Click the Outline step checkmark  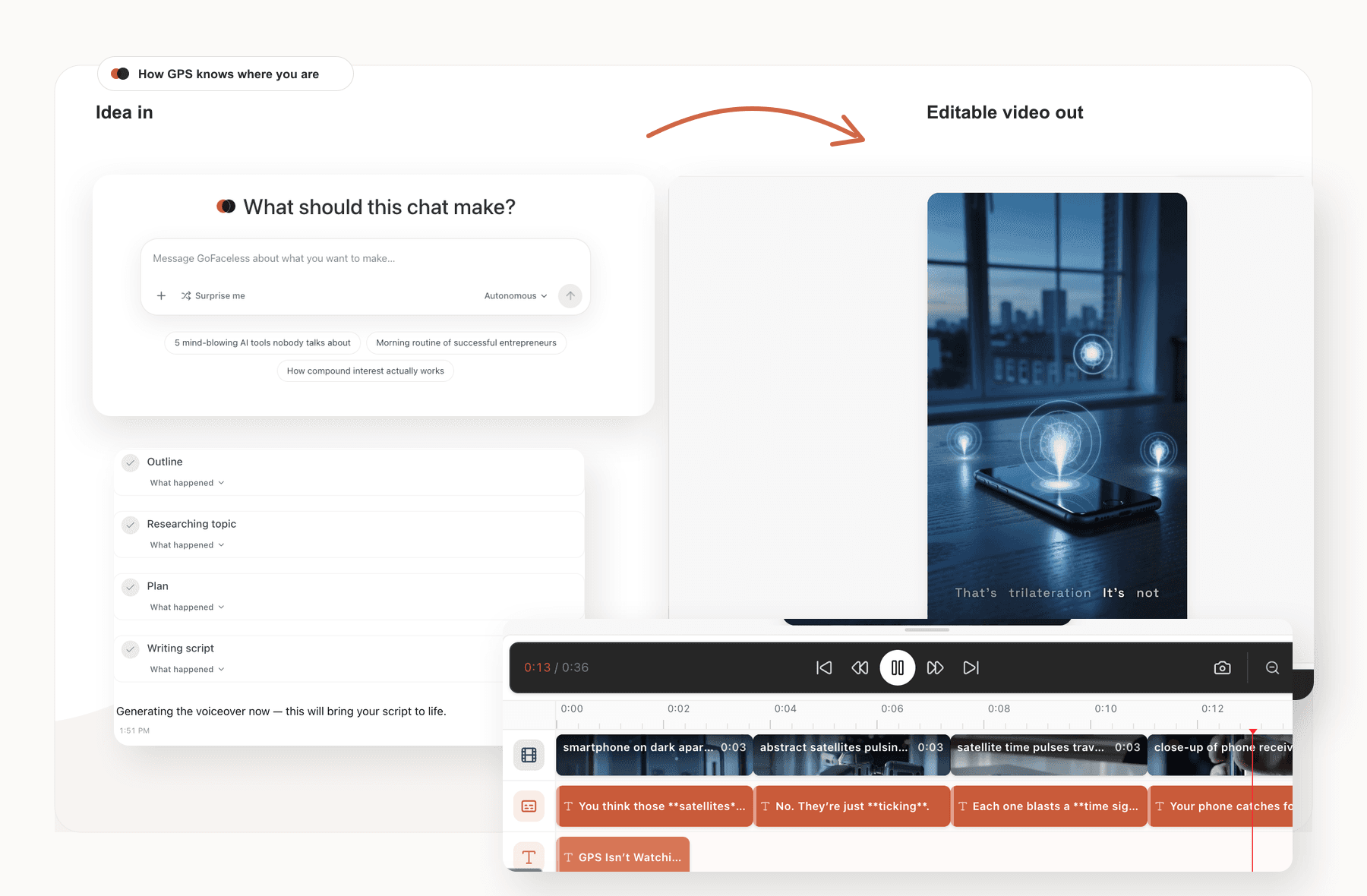tap(131, 462)
